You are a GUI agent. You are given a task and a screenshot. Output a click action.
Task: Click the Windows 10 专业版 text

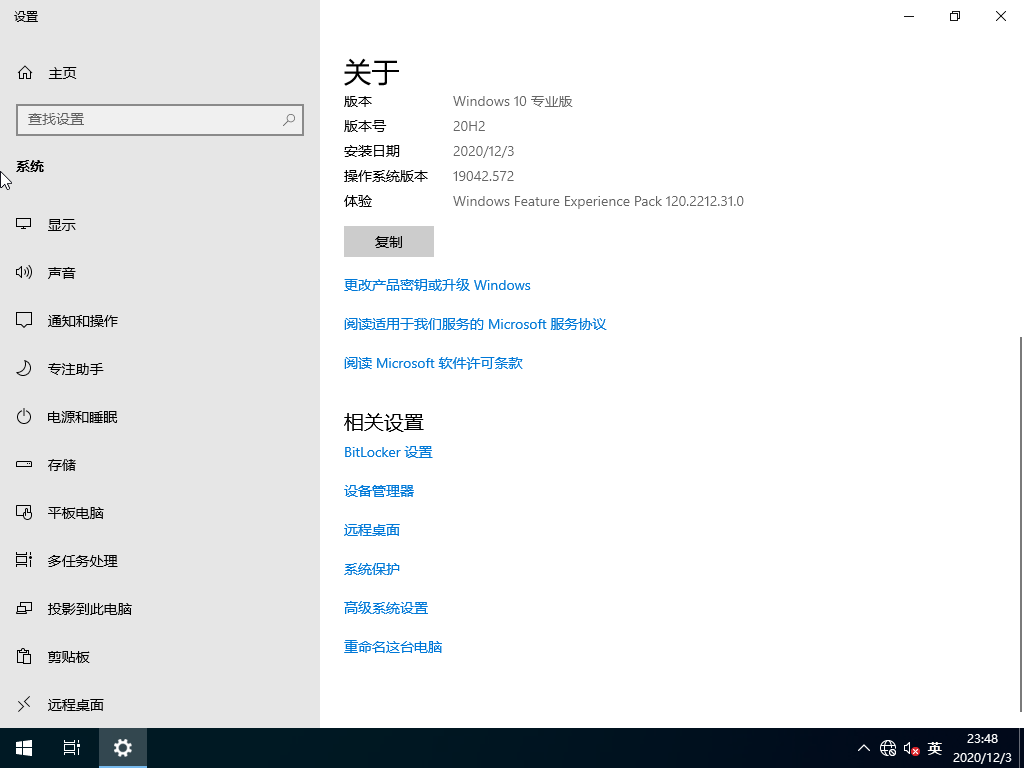513,101
